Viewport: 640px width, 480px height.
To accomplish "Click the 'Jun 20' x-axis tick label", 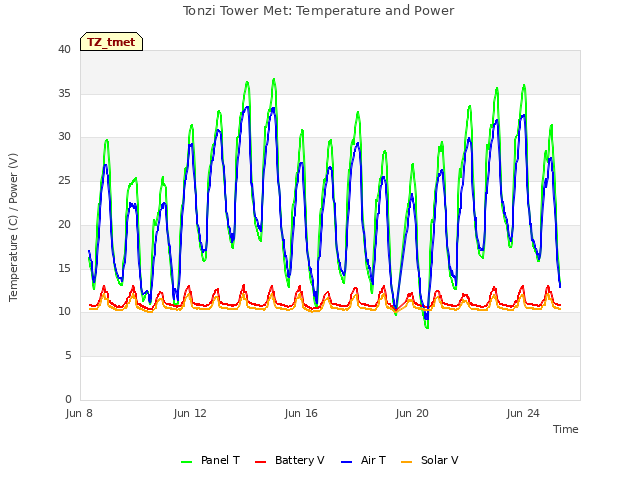I will pos(412,413).
